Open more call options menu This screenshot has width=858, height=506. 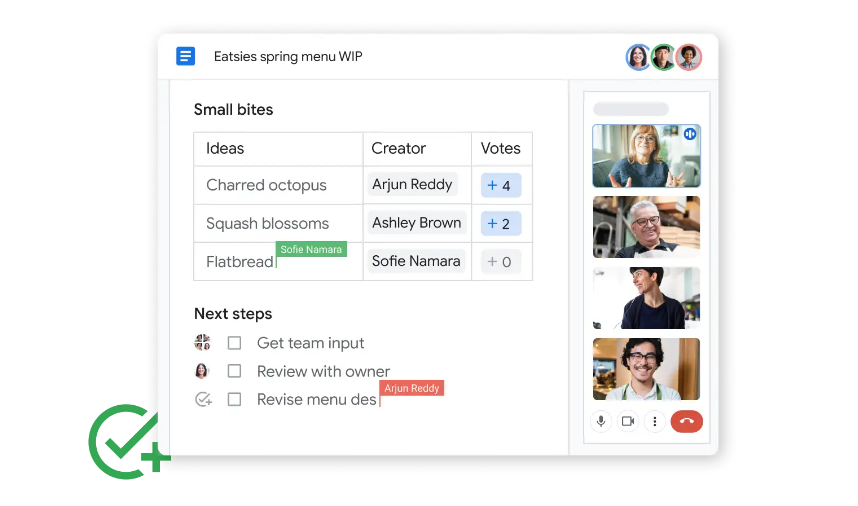pos(655,421)
